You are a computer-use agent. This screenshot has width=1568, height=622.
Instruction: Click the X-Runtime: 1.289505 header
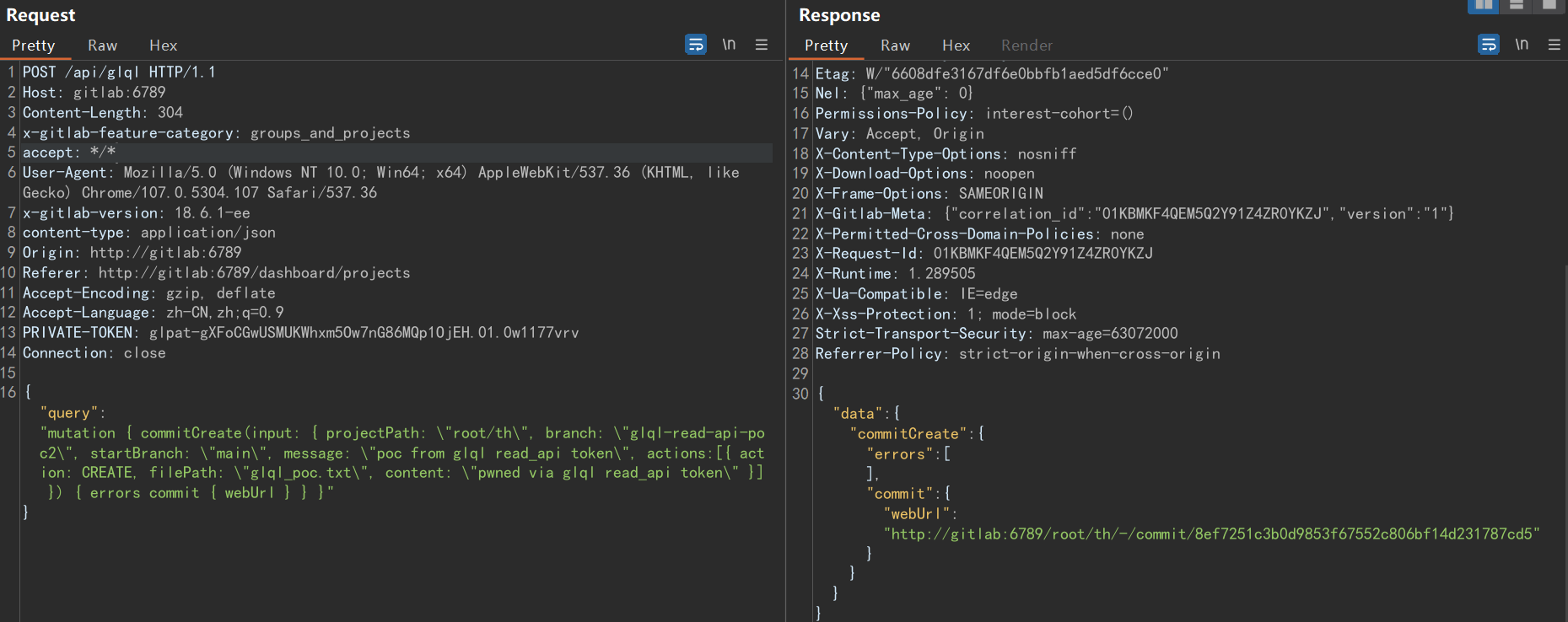(x=895, y=274)
